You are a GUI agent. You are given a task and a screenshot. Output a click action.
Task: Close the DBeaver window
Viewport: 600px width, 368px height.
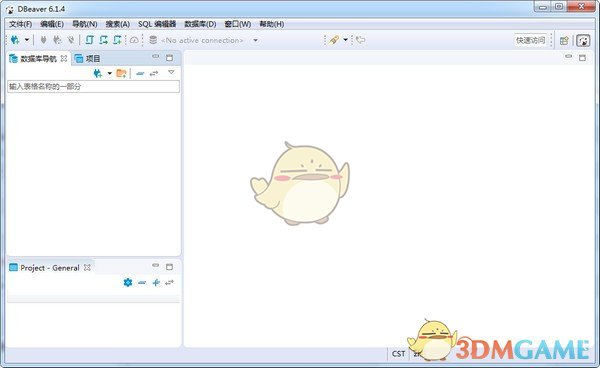(x=581, y=7)
